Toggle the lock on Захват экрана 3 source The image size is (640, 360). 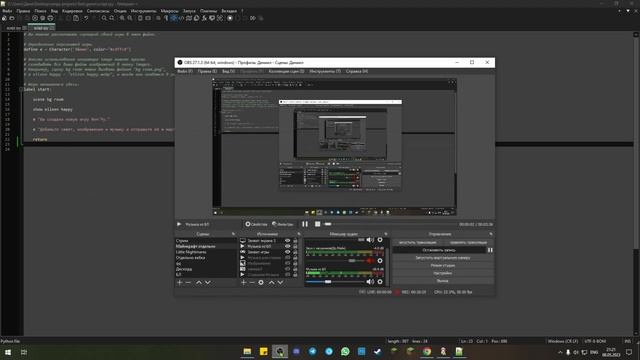tap(295, 240)
